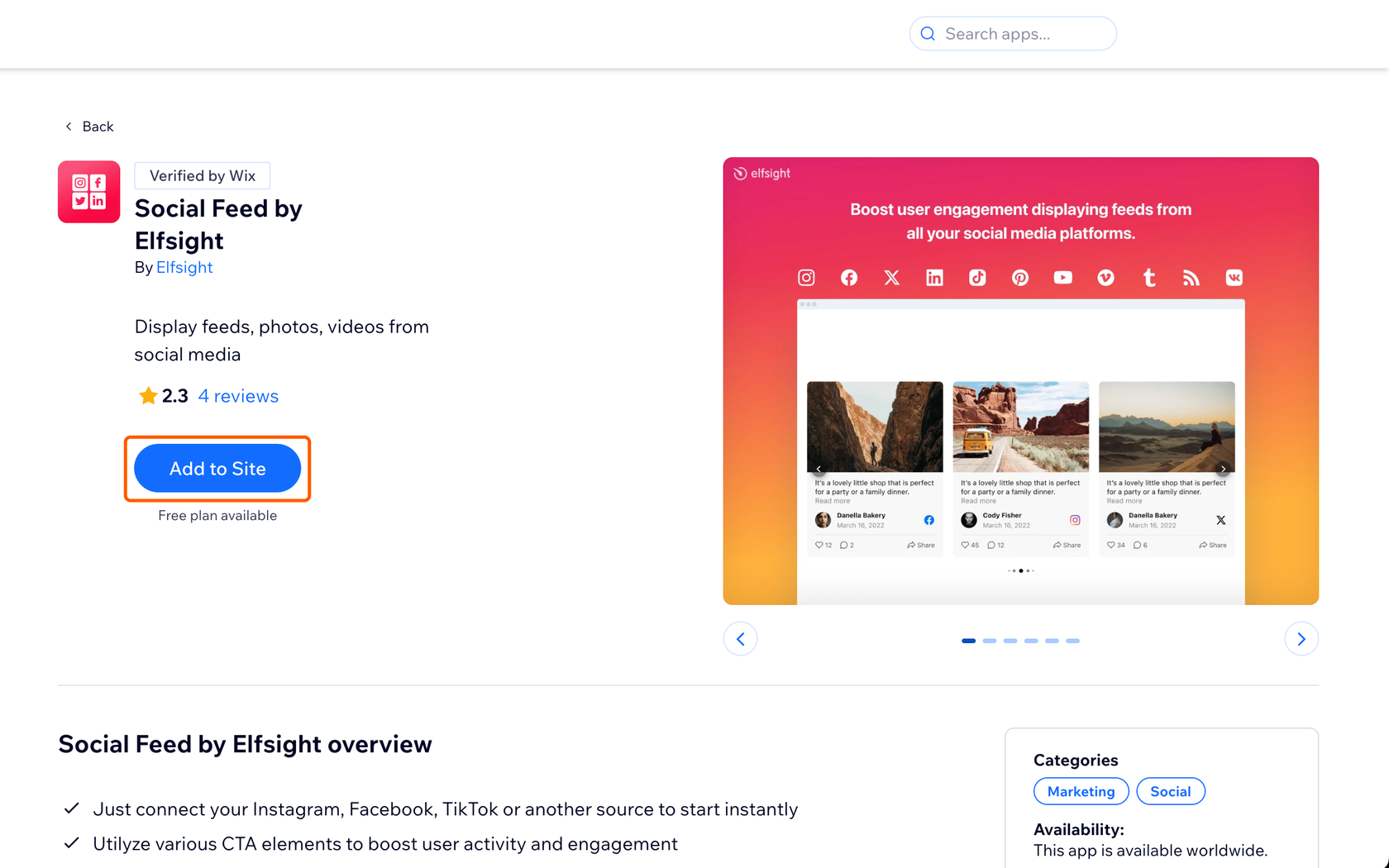Click the Back chevron arrow icon
The height and width of the screenshot is (868, 1389).
[69, 126]
